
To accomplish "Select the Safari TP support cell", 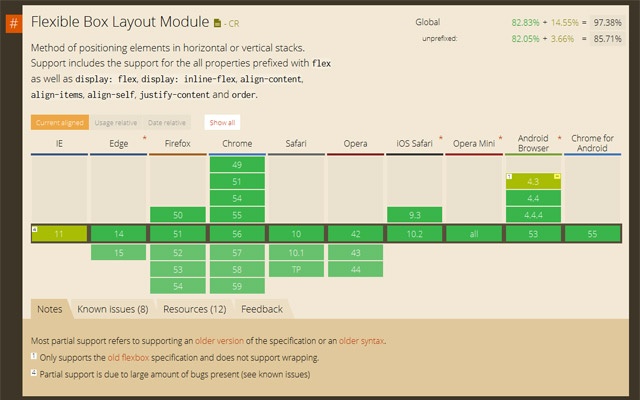I will (x=296, y=269).
